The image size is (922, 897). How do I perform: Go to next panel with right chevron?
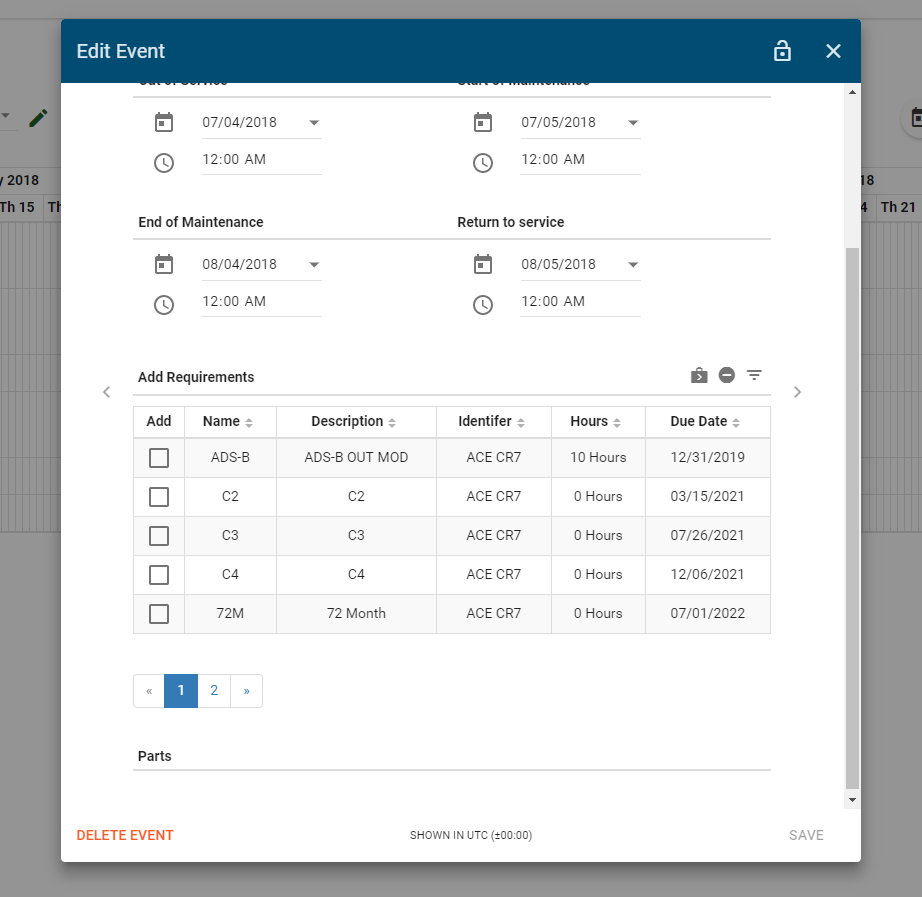click(797, 392)
